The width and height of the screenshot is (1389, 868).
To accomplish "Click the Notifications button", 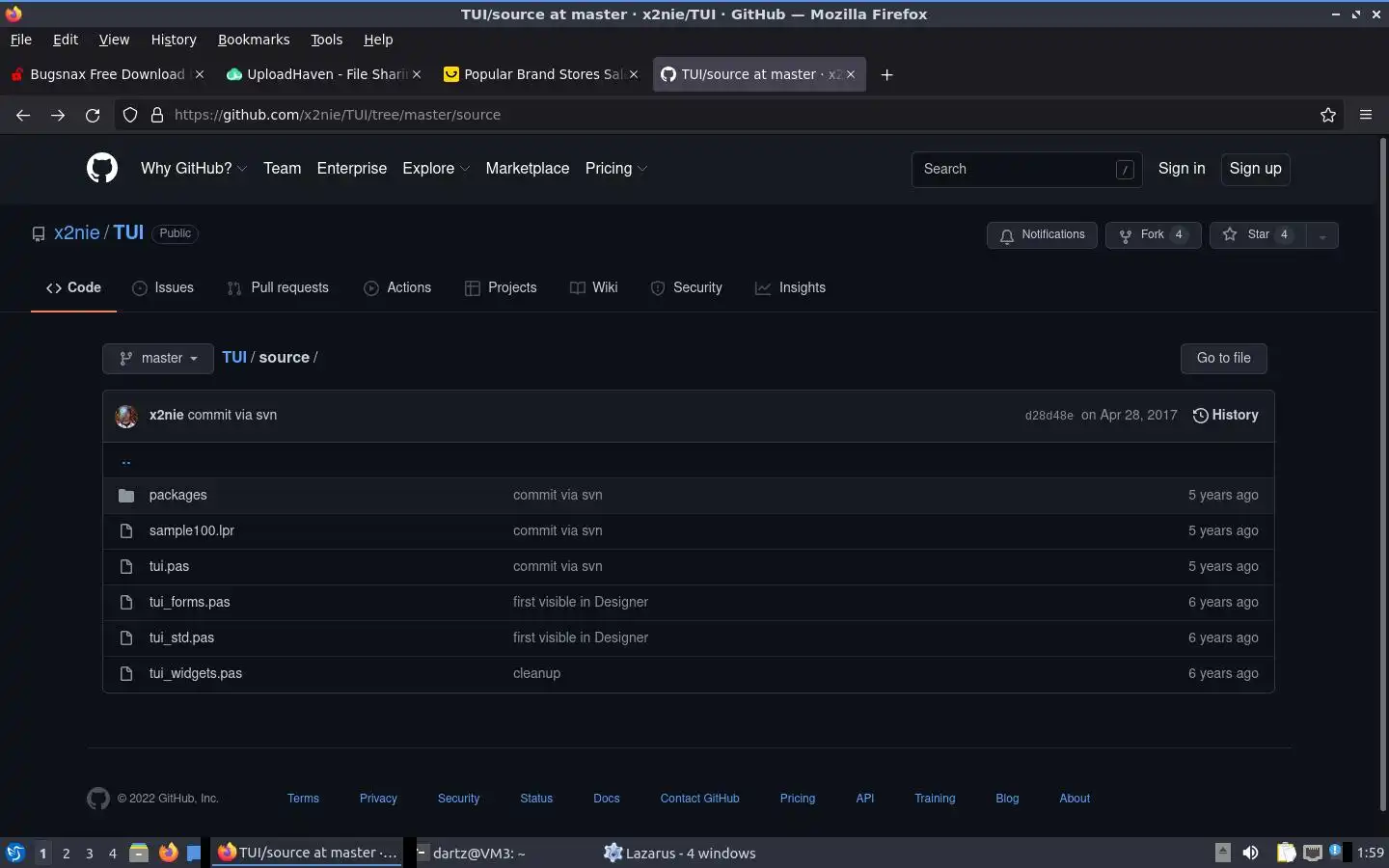I will point(1042,235).
